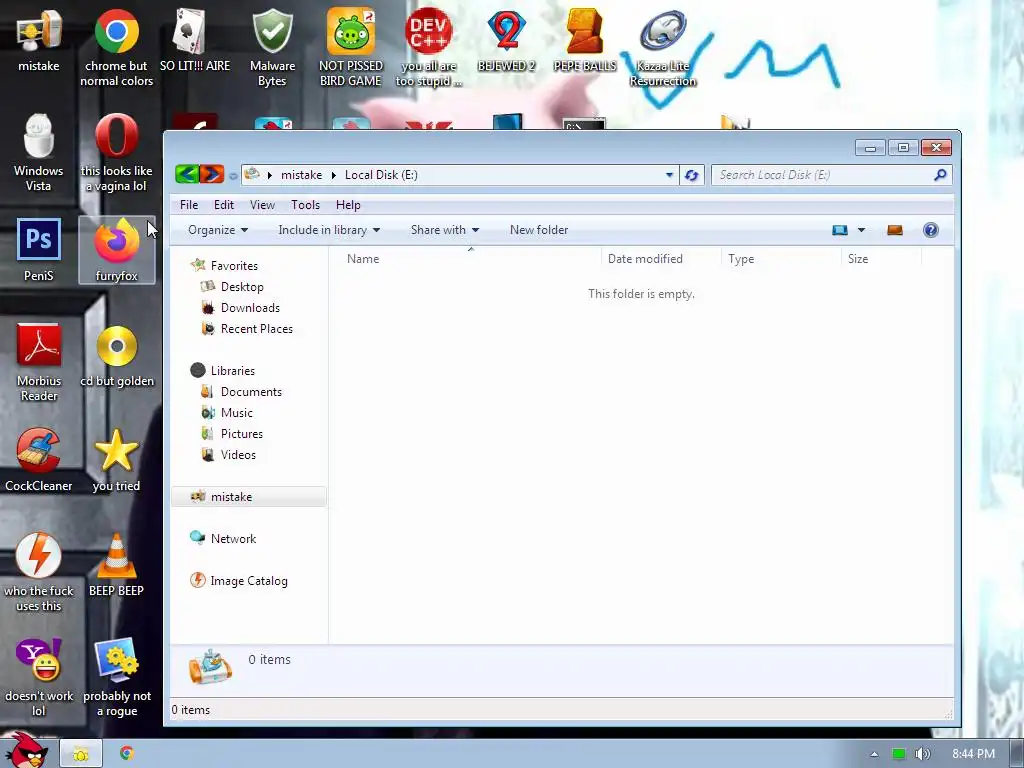Select Libraries in navigation pane
Image resolution: width=1024 pixels, height=768 pixels.
point(232,371)
